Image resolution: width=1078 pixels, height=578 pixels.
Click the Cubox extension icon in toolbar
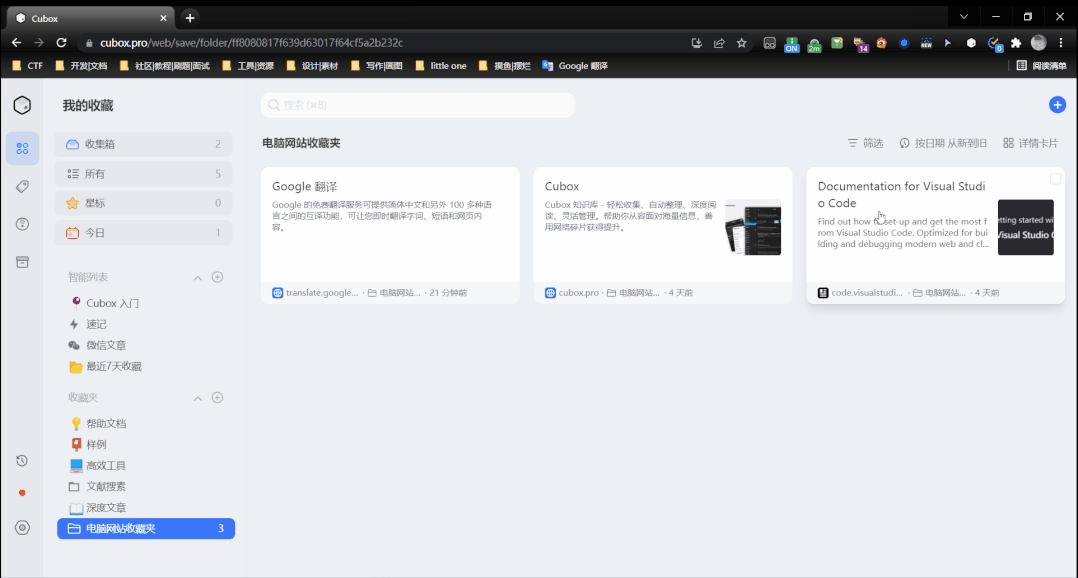(x=971, y=43)
